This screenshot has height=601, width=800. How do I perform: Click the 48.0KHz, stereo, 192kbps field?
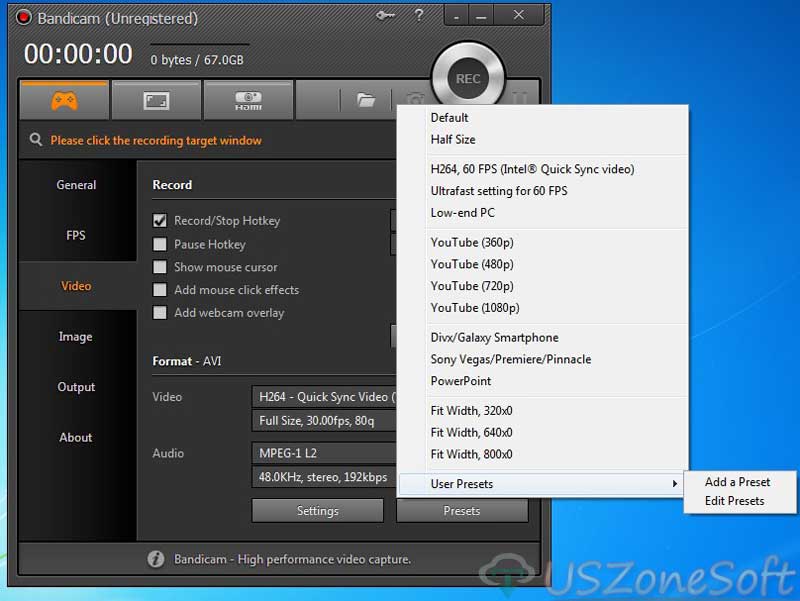pos(324,477)
